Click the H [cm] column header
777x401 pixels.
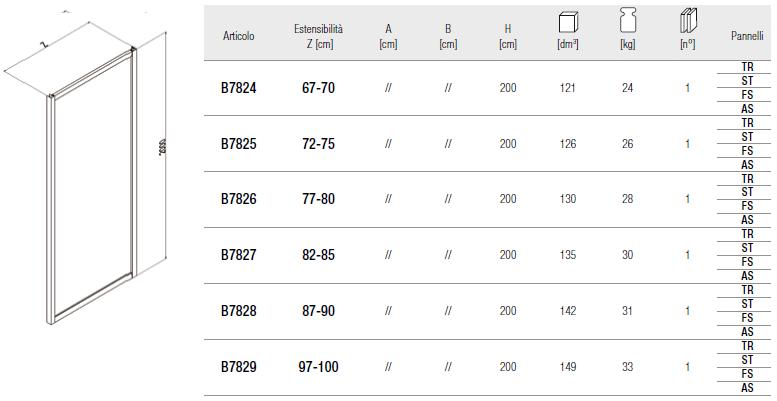508,36
